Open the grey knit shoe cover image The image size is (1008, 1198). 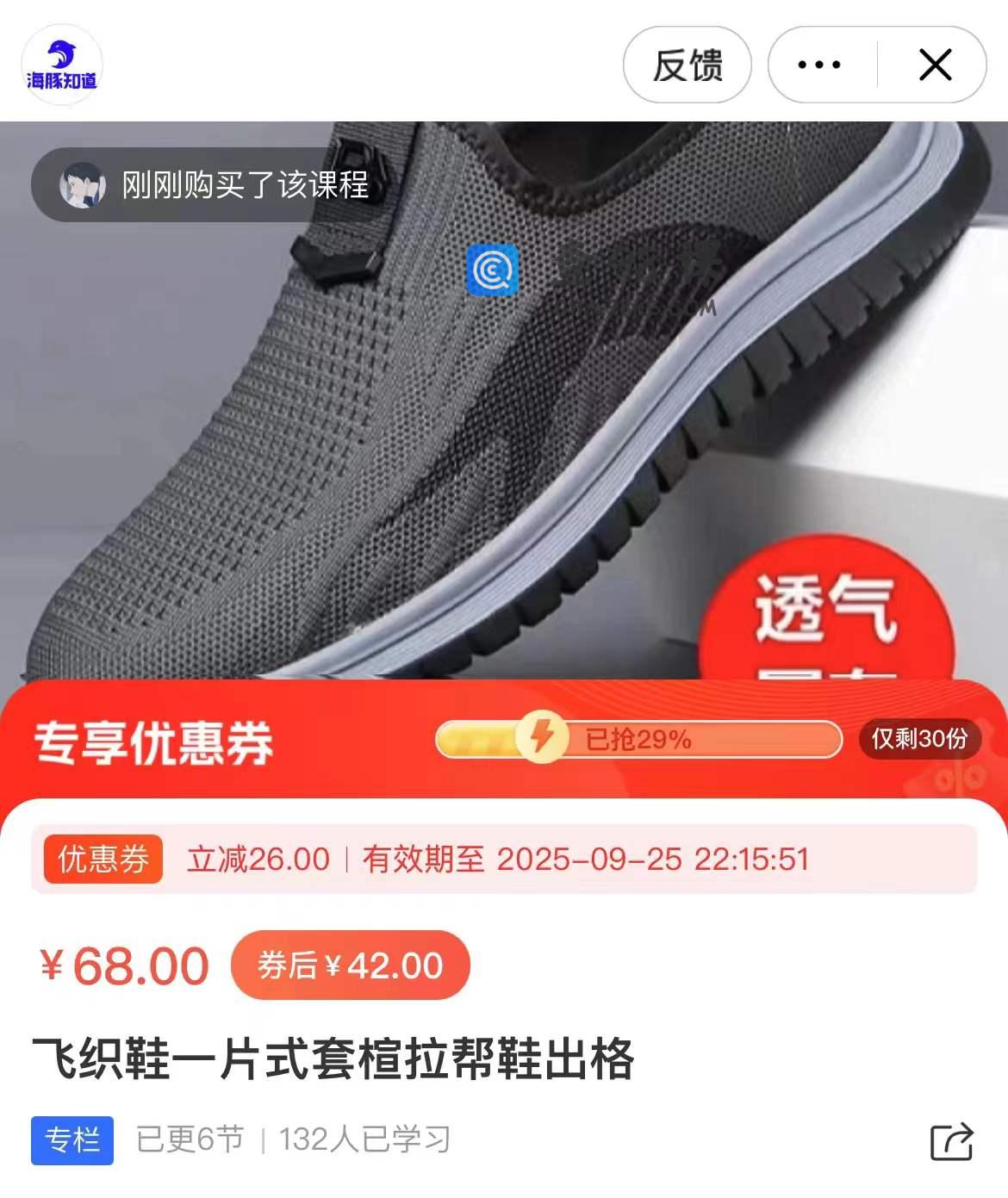pyautogui.click(x=504, y=400)
